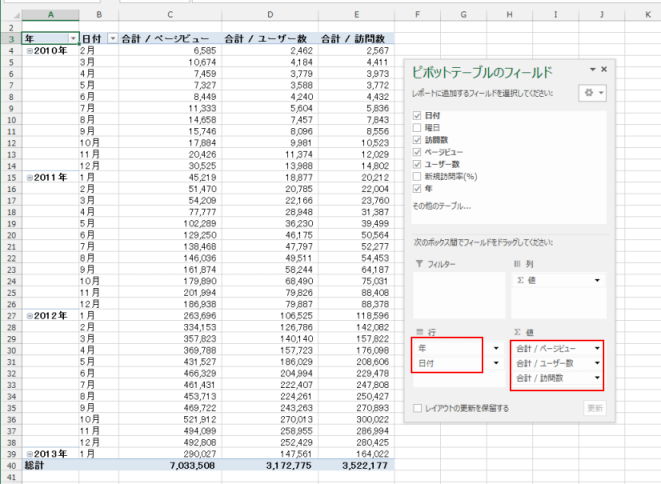The height and width of the screenshot is (484, 661).
Task: Uncheck the 訪問数 field checkbox
Action: (x=417, y=141)
